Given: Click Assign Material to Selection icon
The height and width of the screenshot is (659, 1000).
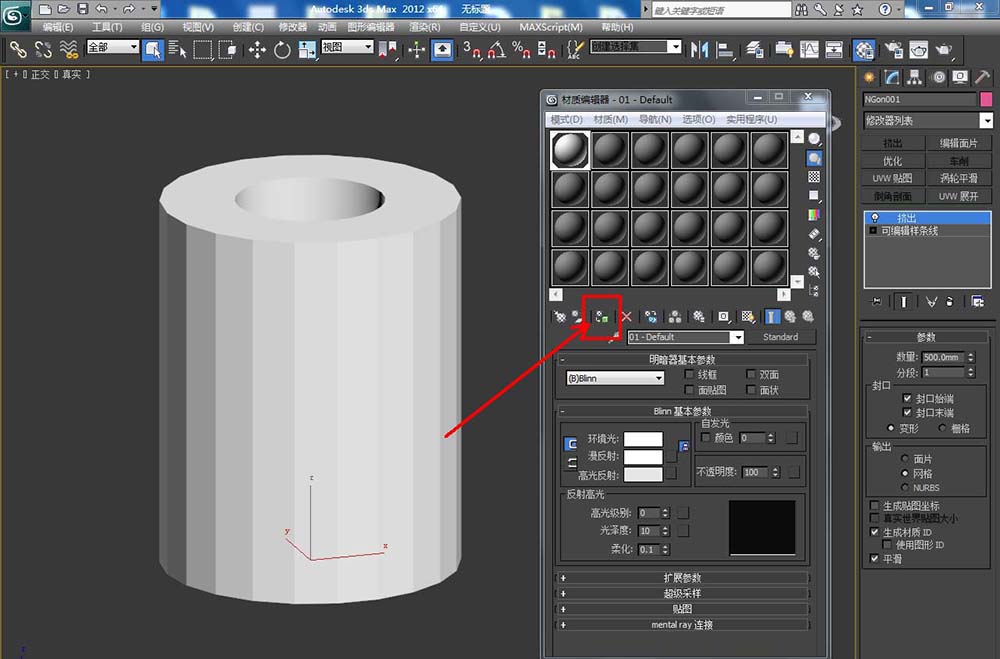Looking at the screenshot, I should click(x=601, y=316).
